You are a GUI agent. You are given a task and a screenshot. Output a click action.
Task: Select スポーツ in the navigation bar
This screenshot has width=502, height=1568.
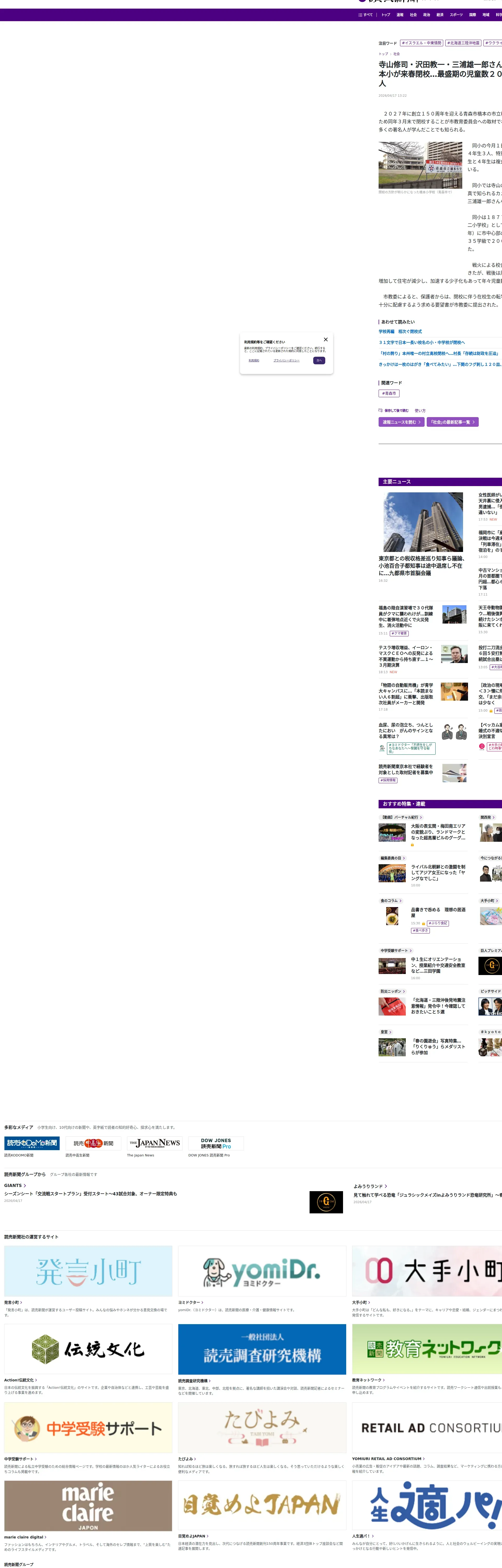pos(456,15)
